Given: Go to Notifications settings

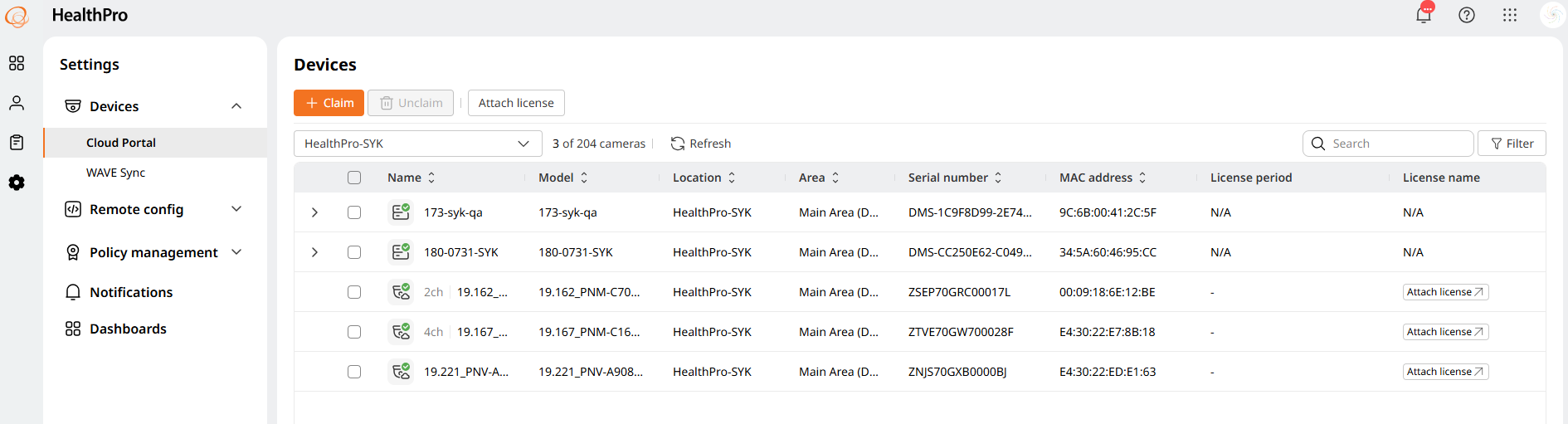Looking at the screenshot, I should 131,292.
